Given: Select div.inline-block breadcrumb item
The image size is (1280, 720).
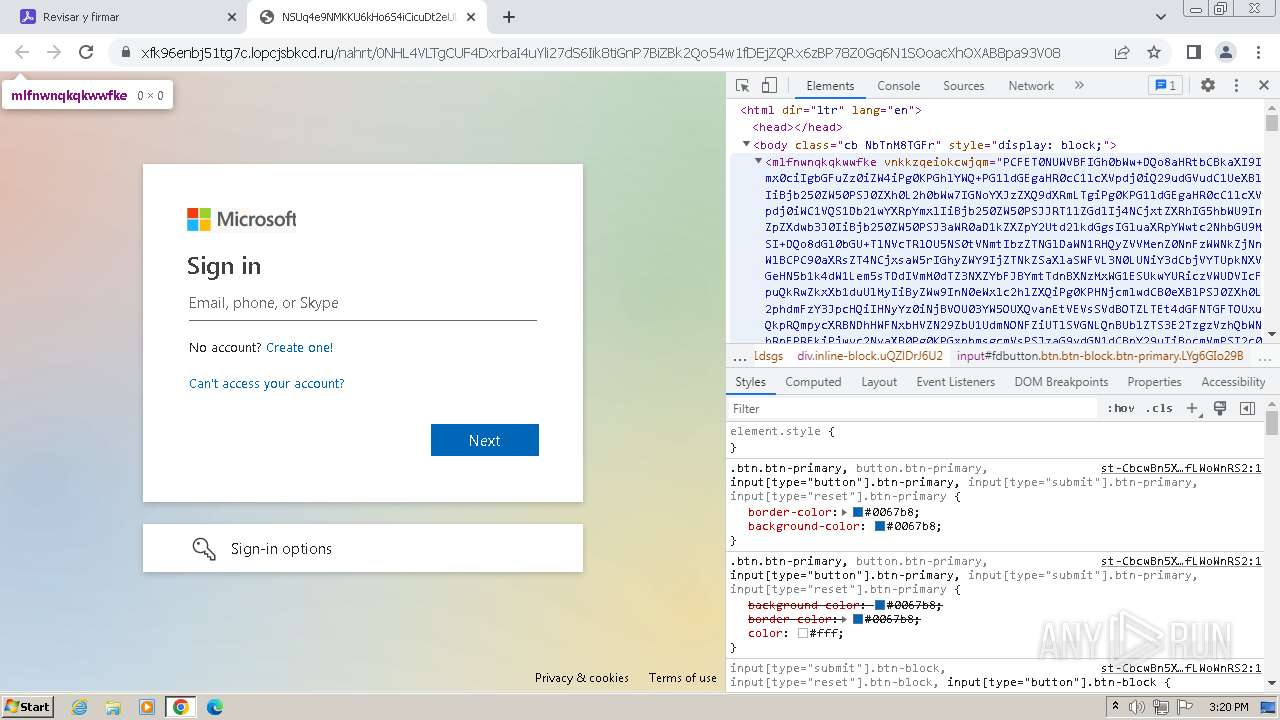Looking at the screenshot, I should click(869, 356).
